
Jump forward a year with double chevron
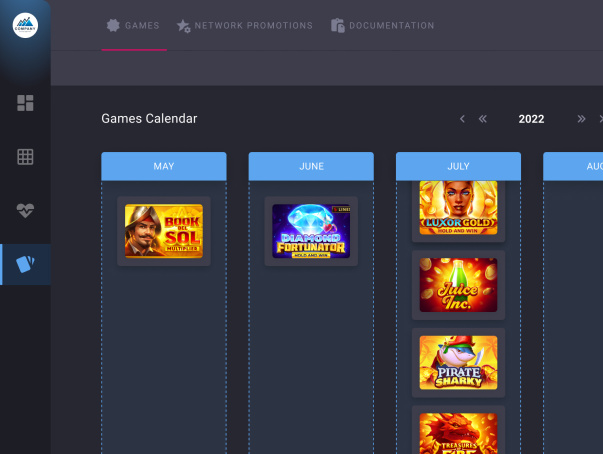coord(581,119)
